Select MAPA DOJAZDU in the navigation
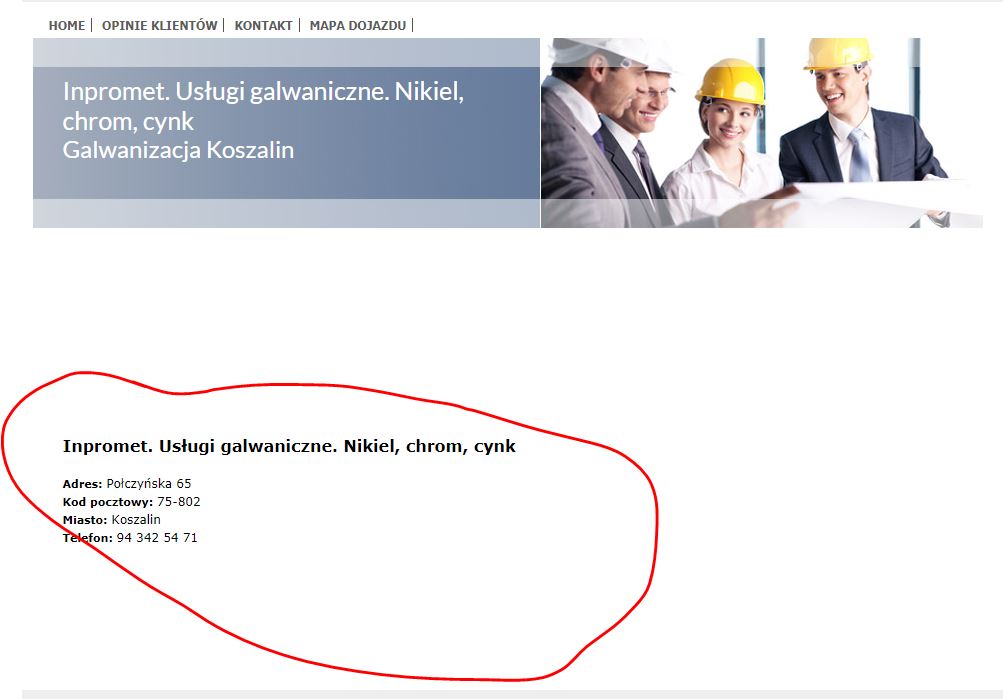The image size is (1003, 699). click(357, 25)
